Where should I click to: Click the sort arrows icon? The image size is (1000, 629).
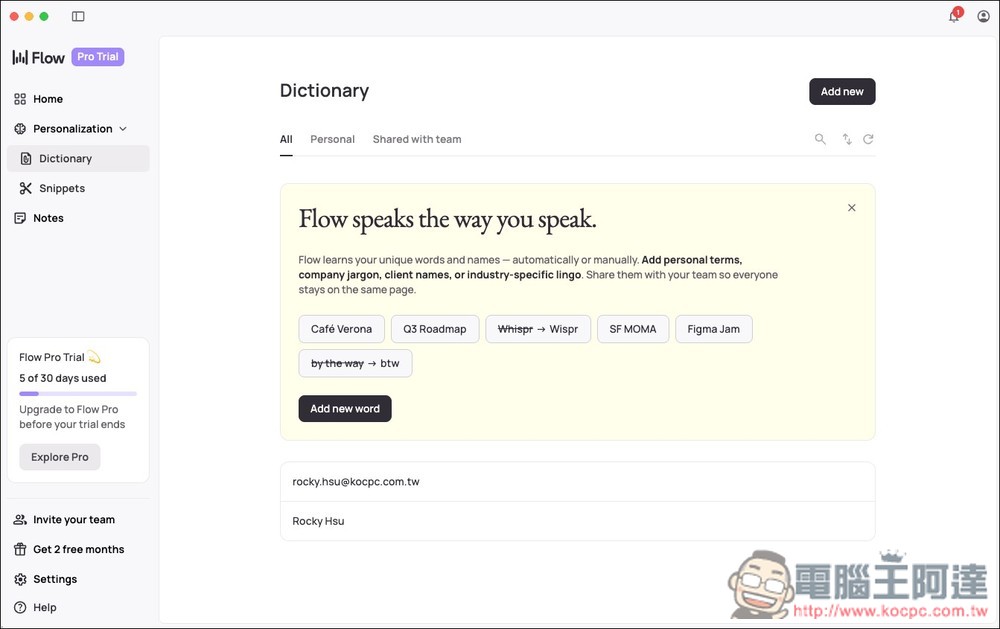tap(846, 140)
